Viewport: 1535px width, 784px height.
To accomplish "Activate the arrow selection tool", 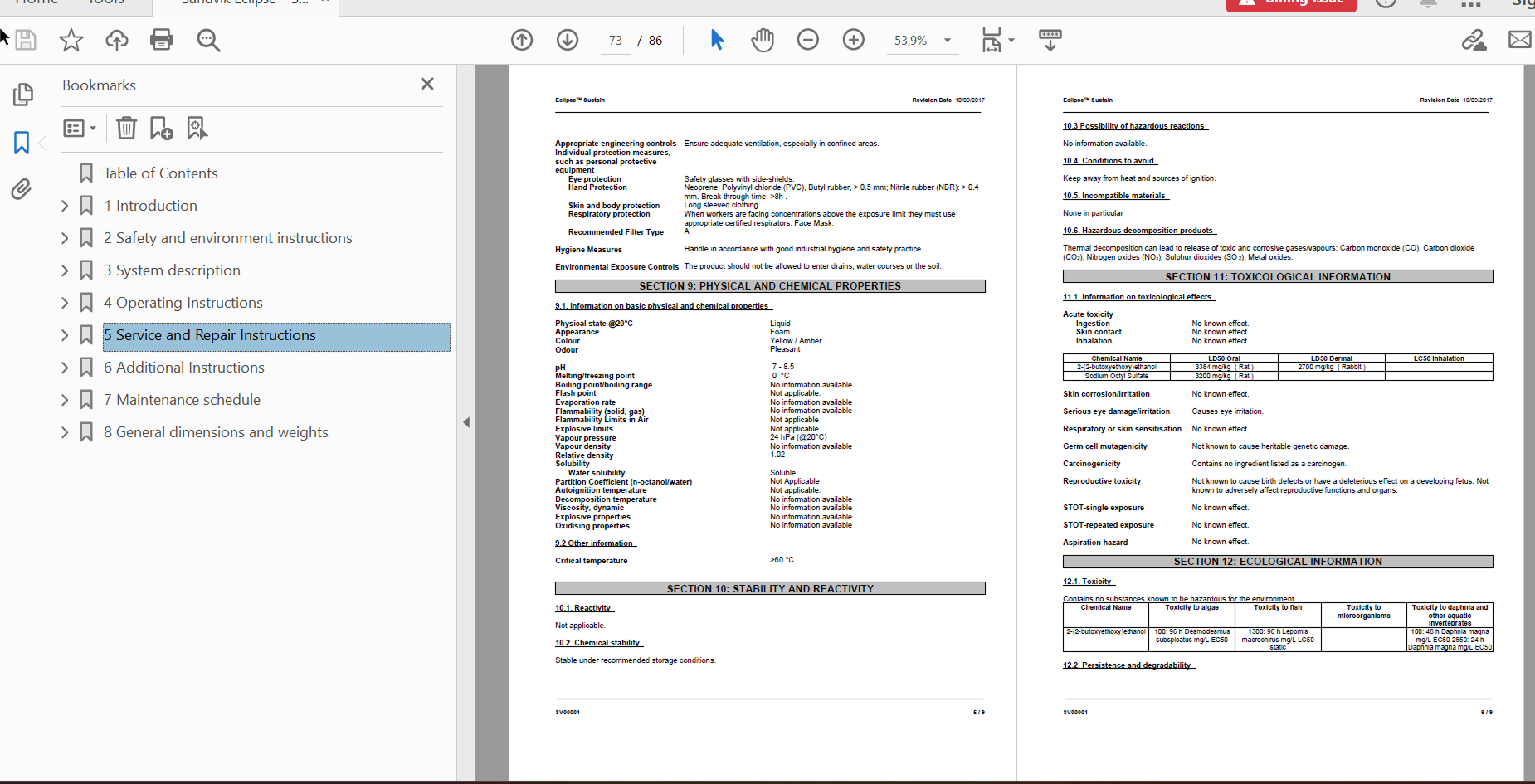I will click(718, 40).
